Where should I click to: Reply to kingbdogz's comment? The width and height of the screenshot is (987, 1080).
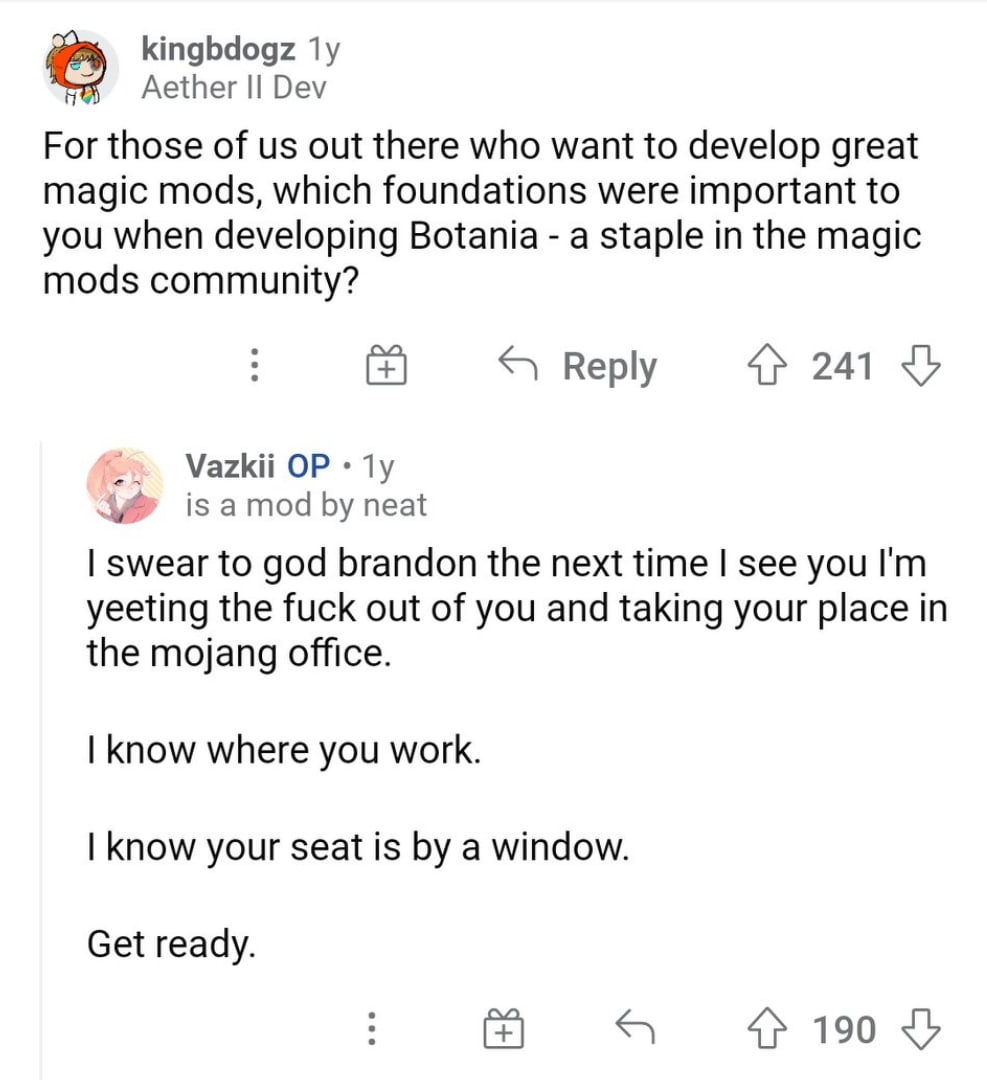[578, 365]
